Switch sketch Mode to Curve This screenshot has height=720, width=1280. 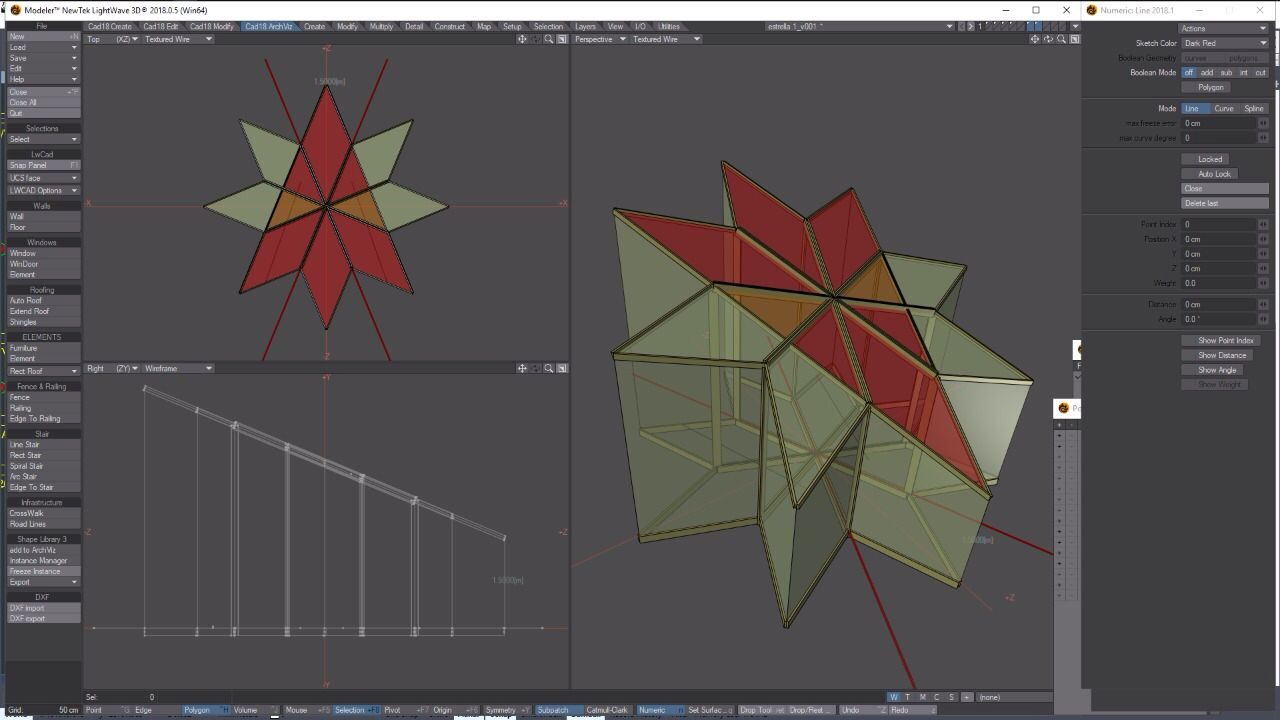click(1224, 108)
